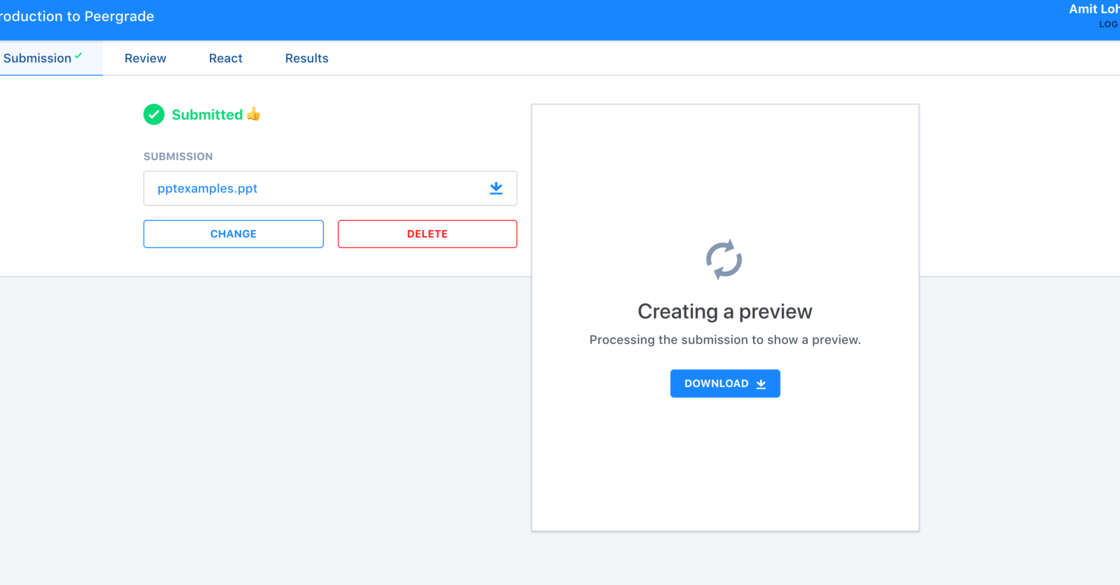Select the Submission tab
The image size is (1120, 585).
click(x=38, y=58)
